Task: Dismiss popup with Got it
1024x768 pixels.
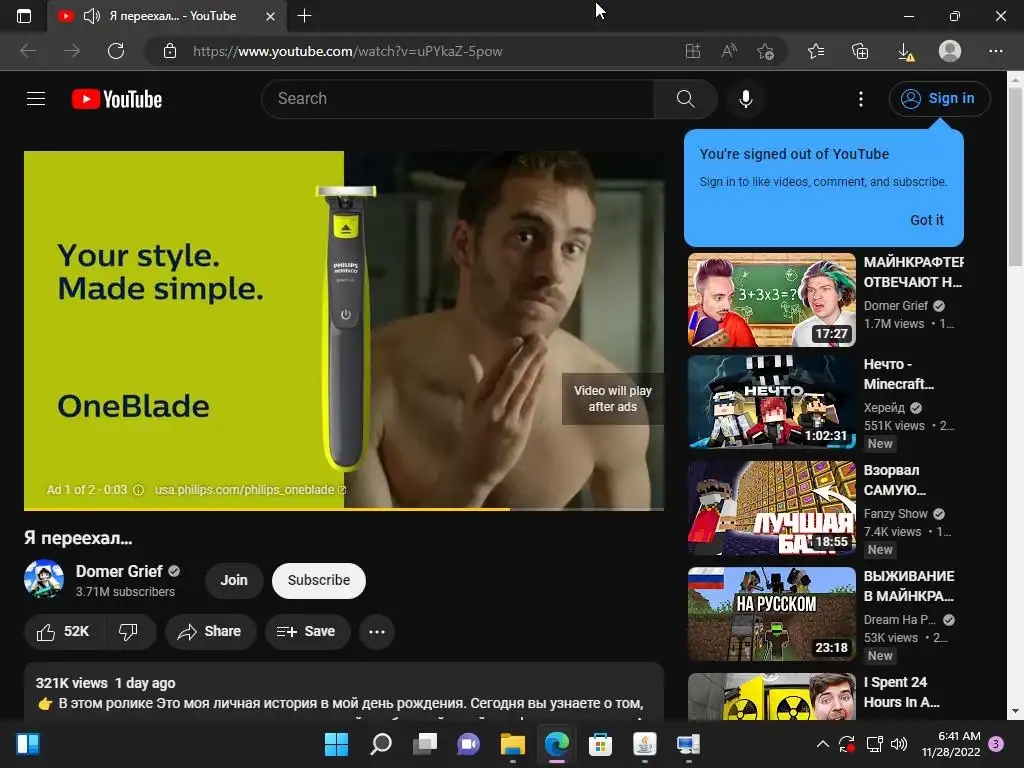Action: 926,220
